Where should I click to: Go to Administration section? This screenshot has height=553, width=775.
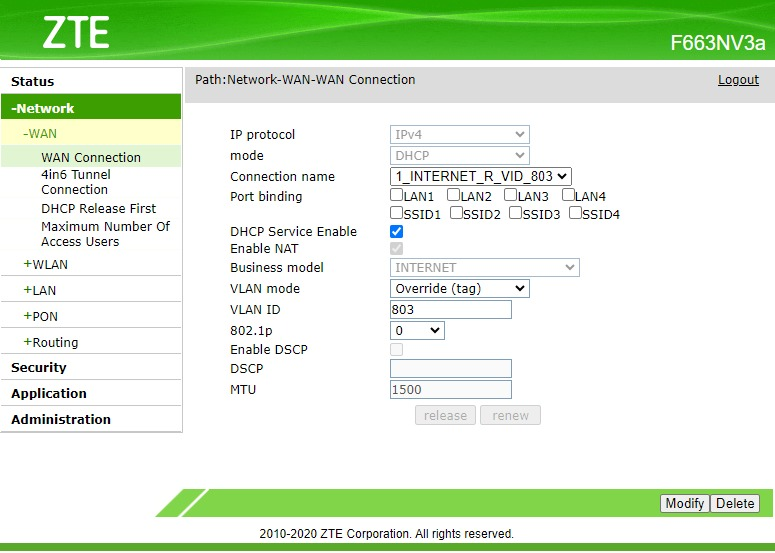[x=61, y=419]
